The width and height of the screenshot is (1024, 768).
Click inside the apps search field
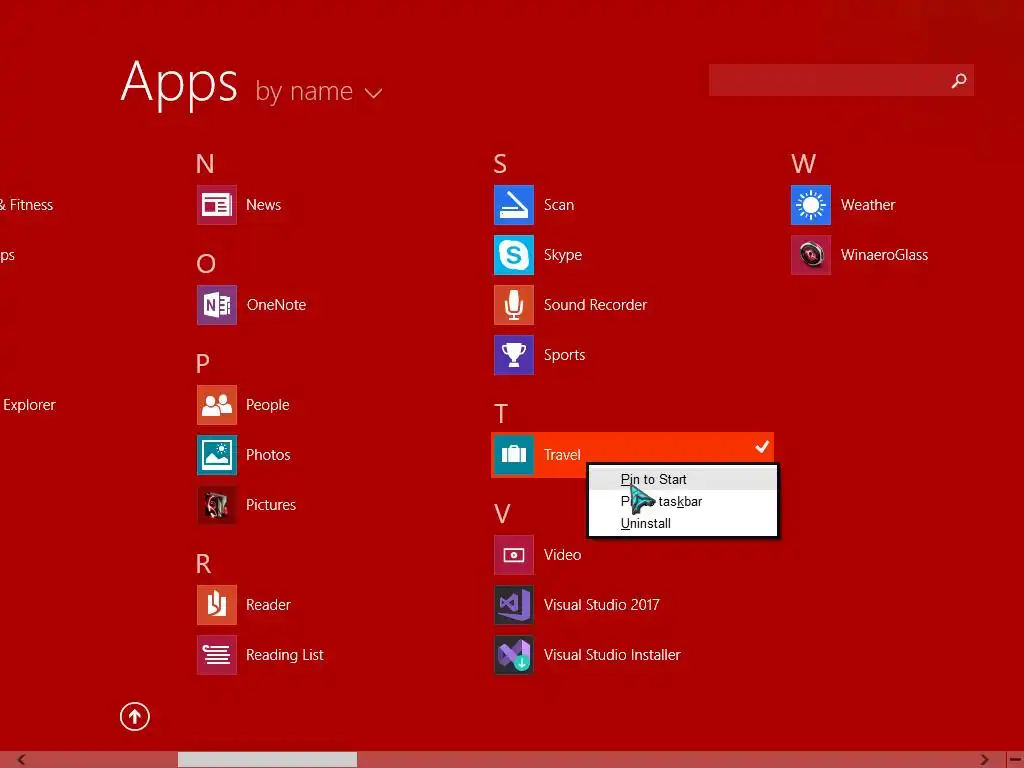(x=841, y=80)
